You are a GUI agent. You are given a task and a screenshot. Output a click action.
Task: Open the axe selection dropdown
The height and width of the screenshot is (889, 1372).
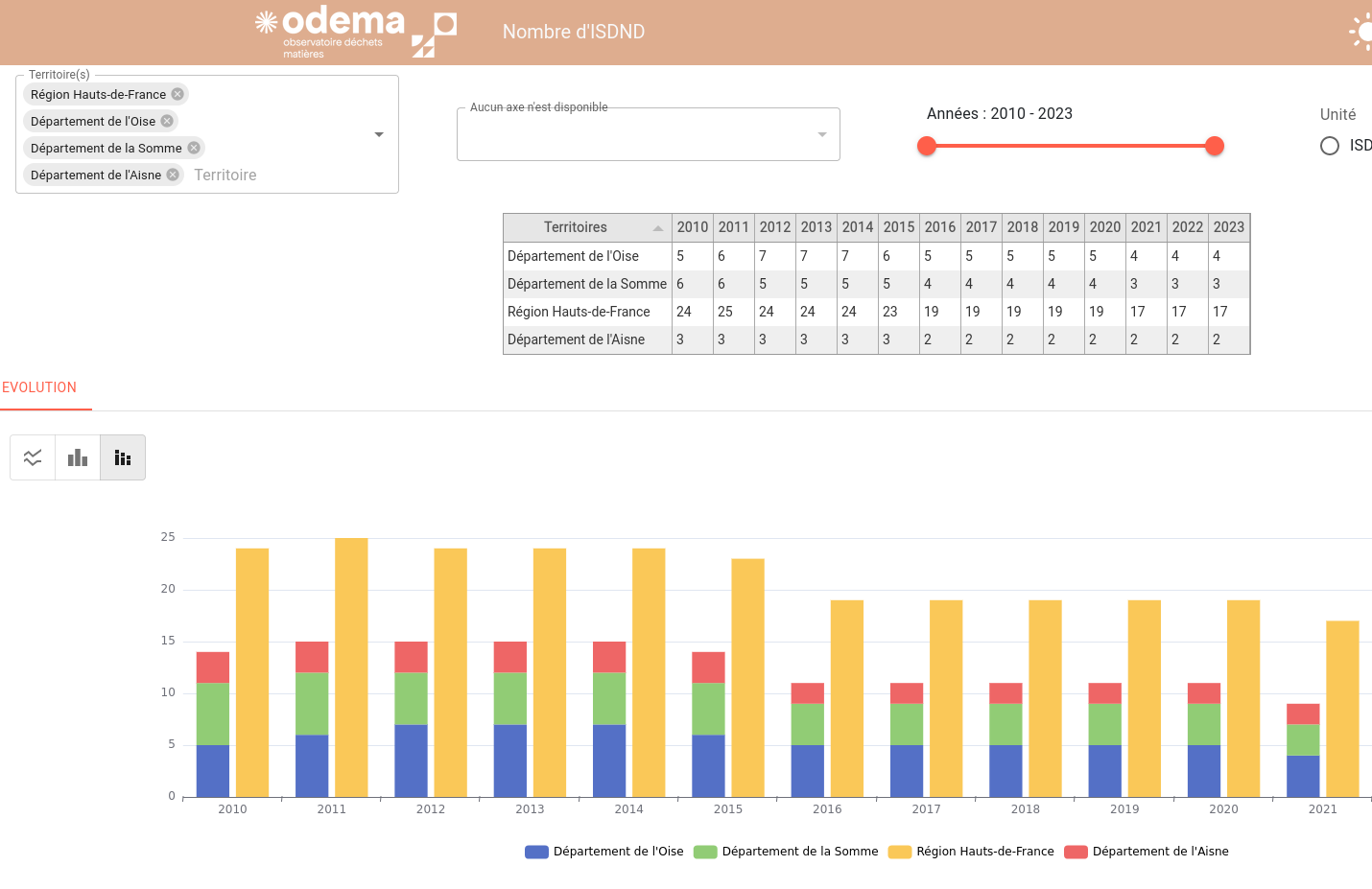821,134
